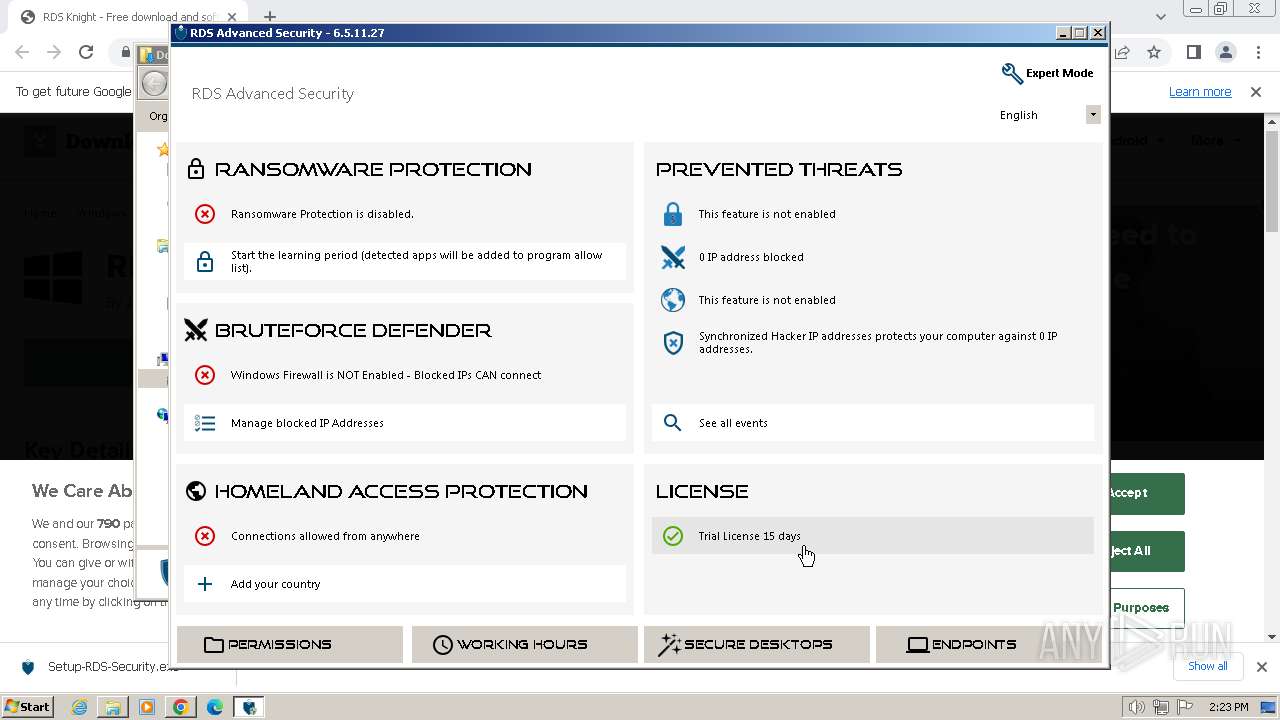Viewport: 1280px width, 720px height.
Task: Click the blue padlock in Prevented Threats
Action: coord(673,214)
